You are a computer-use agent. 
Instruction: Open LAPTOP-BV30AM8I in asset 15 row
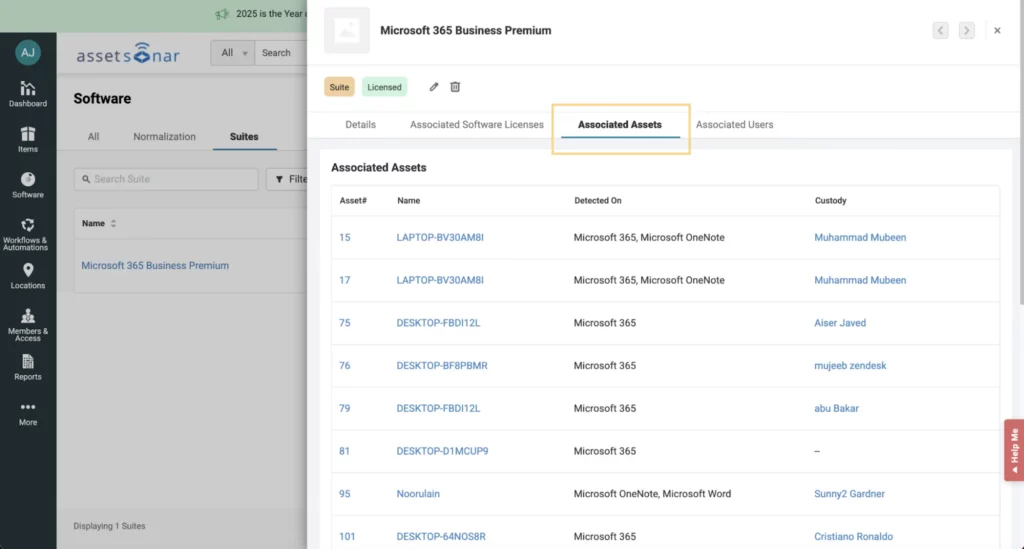click(x=440, y=238)
